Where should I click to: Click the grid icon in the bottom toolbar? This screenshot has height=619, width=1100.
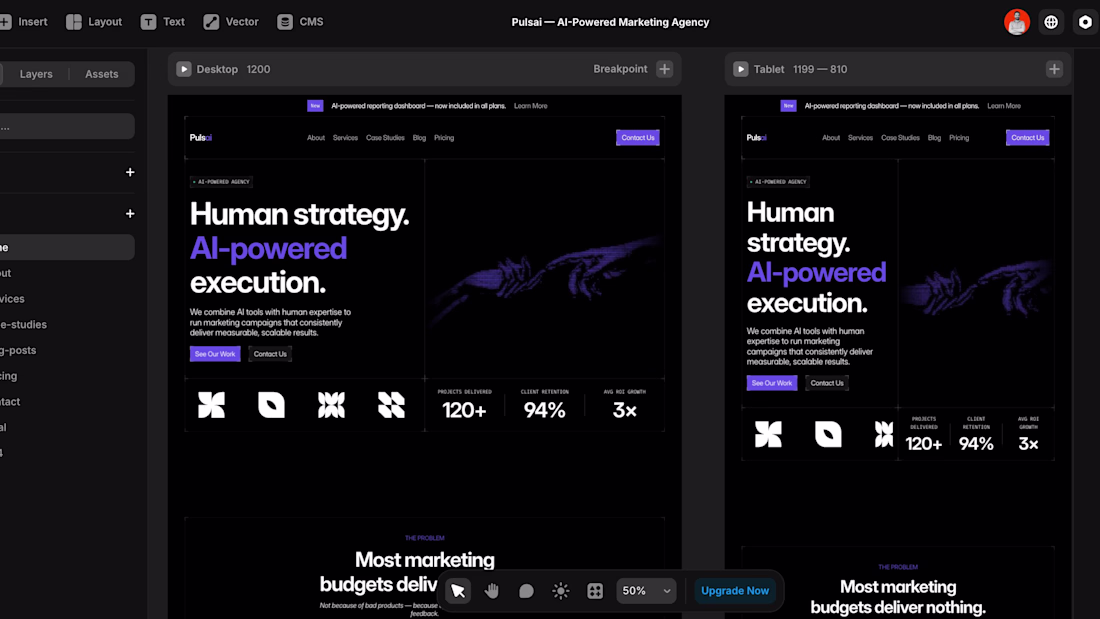[x=595, y=591]
